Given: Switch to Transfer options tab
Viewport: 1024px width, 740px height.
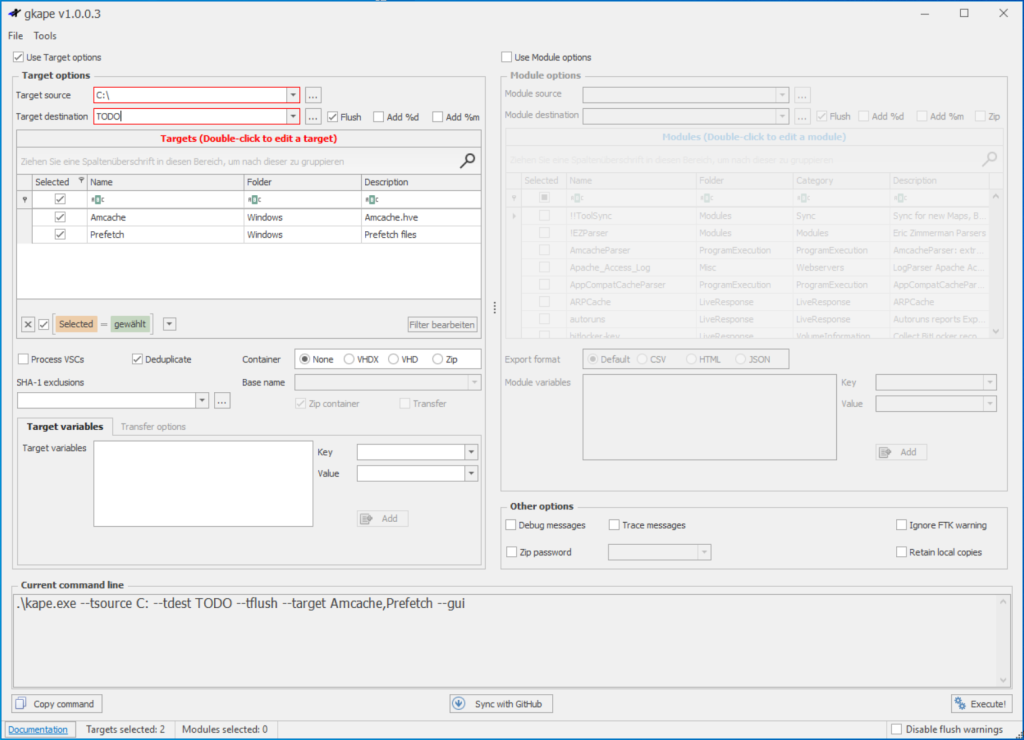Looking at the screenshot, I should pyautogui.click(x=153, y=426).
